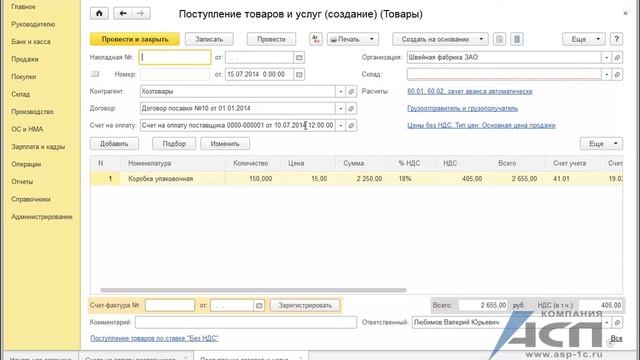Click the 18% НДС rate cell
This screenshot has height=360, width=640.
(x=413, y=179)
